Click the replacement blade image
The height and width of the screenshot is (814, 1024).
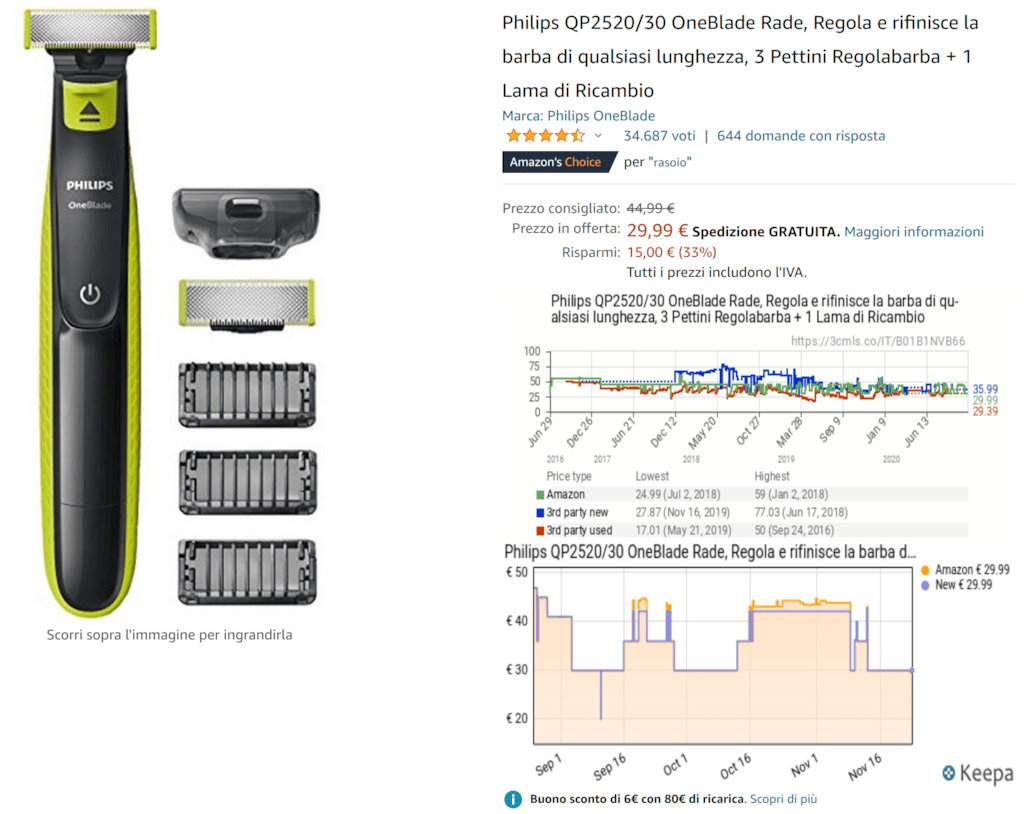247,304
